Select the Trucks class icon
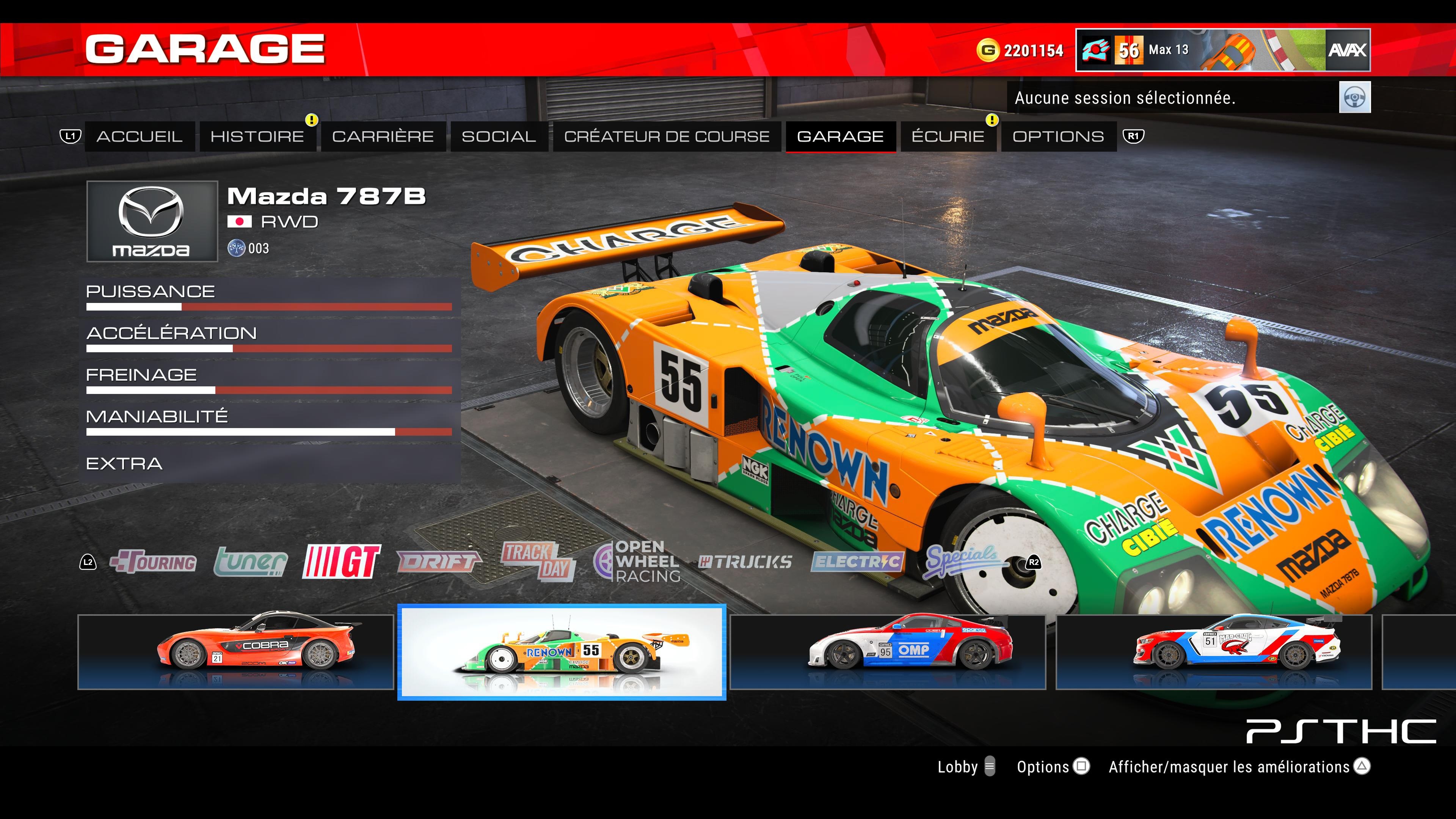This screenshot has width=1456, height=819. (745, 562)
